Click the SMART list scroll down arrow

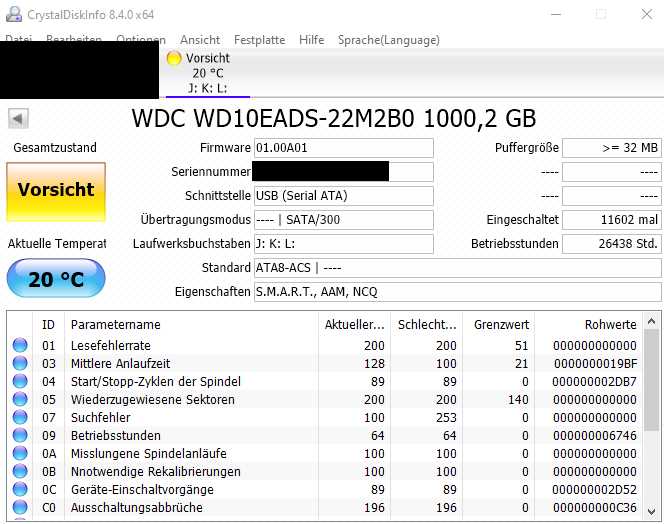[x=651, y=512]
